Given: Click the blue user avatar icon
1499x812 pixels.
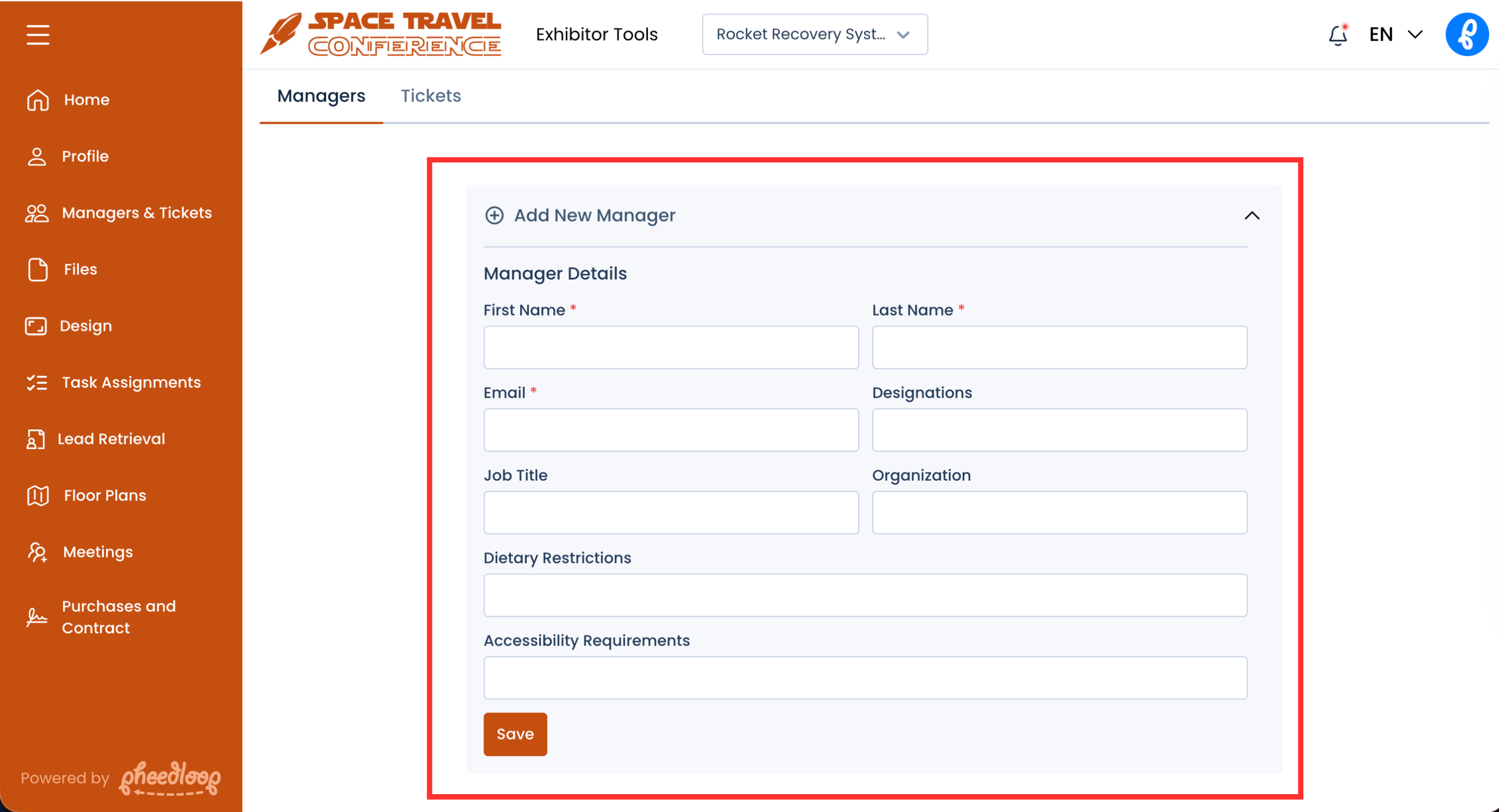Looking at the screenshot, I should point(1466,34).
